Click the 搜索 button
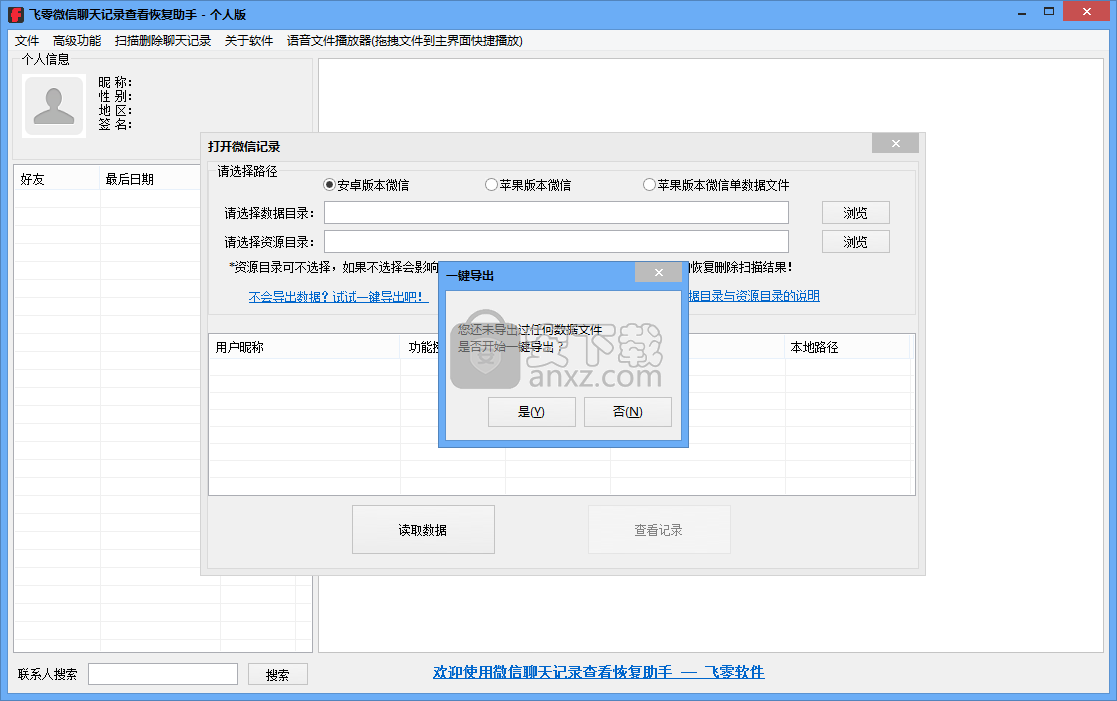 [x=278, y=675]
